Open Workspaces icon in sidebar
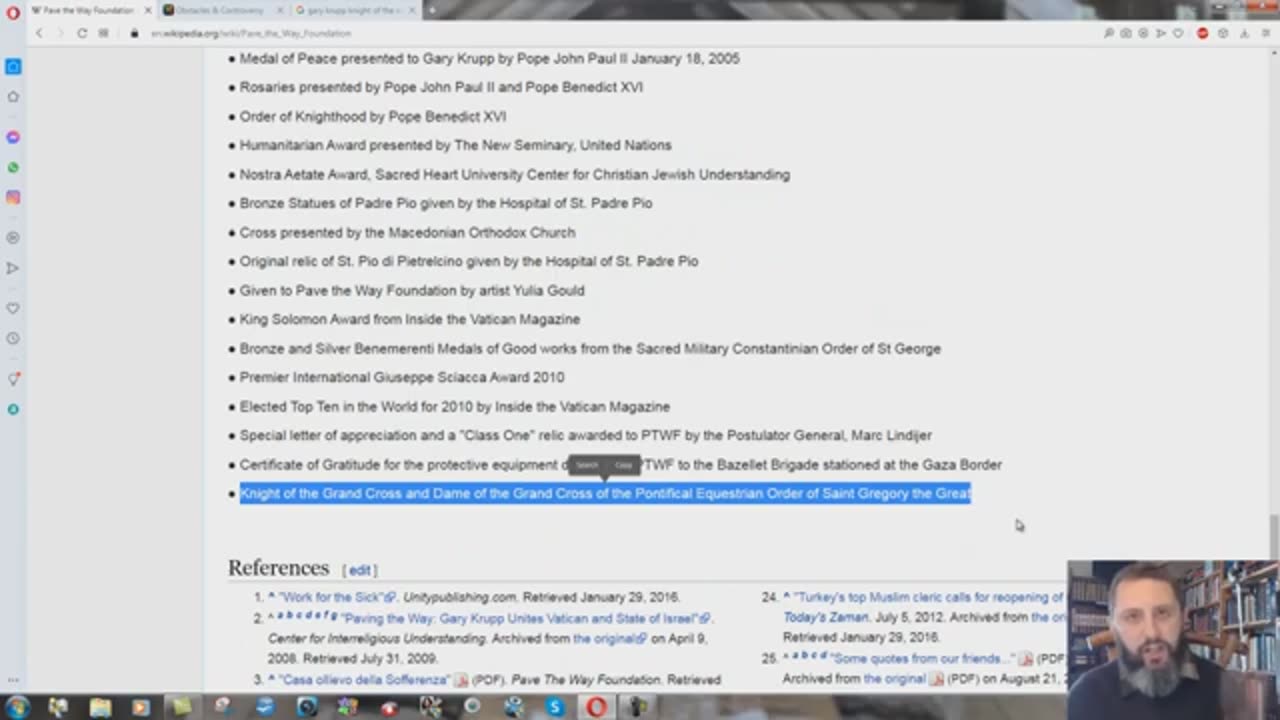1280x720 pixels. [x=13, y=67]
